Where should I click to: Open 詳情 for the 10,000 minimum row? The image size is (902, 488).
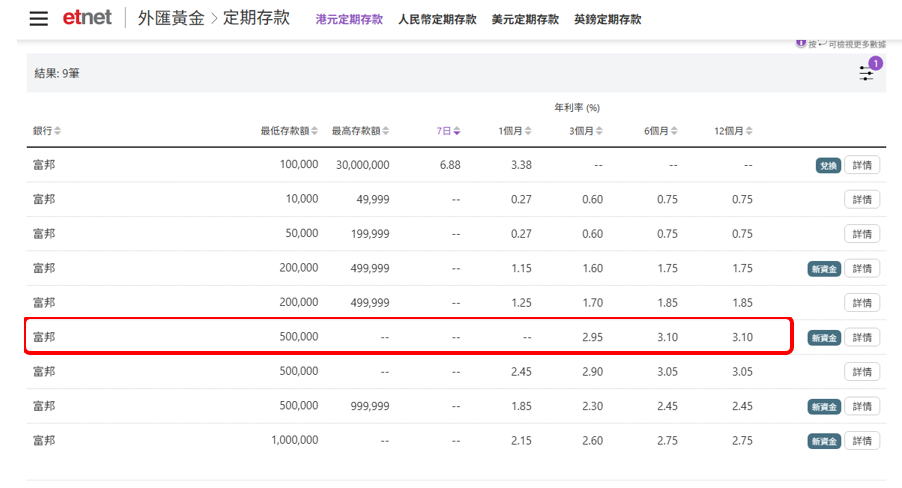tap(862, 200)
